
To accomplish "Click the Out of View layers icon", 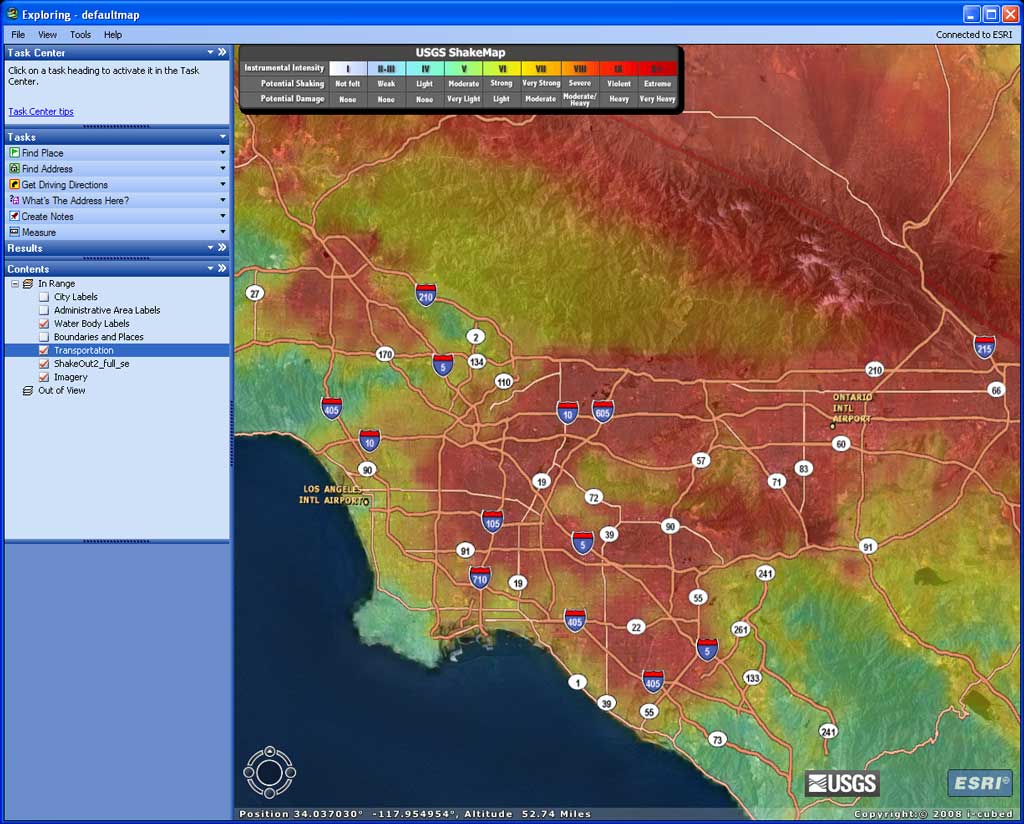I will (27, 390).
